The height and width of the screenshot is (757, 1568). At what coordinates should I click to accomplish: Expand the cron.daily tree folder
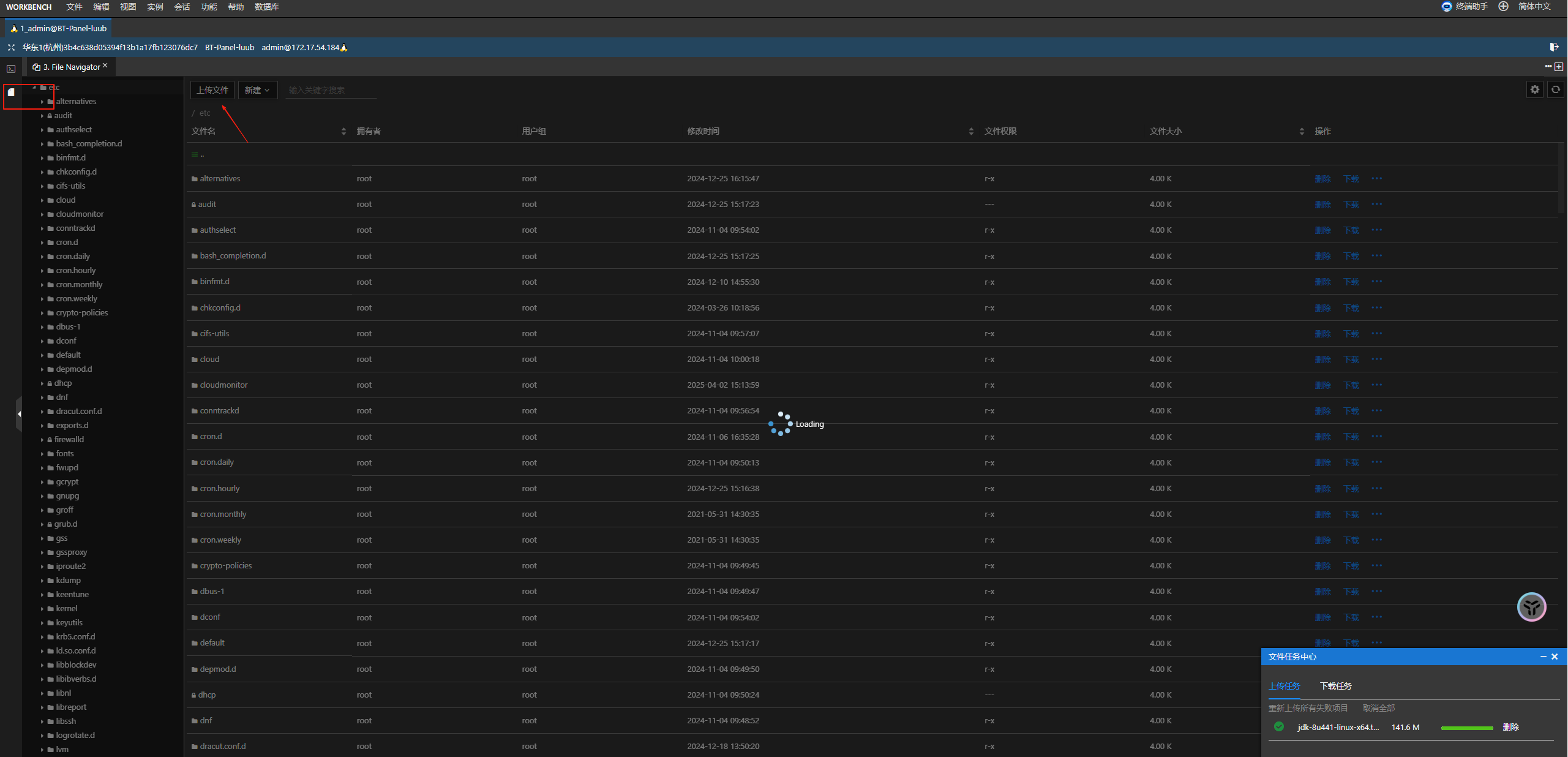click(x=42, y=257)
